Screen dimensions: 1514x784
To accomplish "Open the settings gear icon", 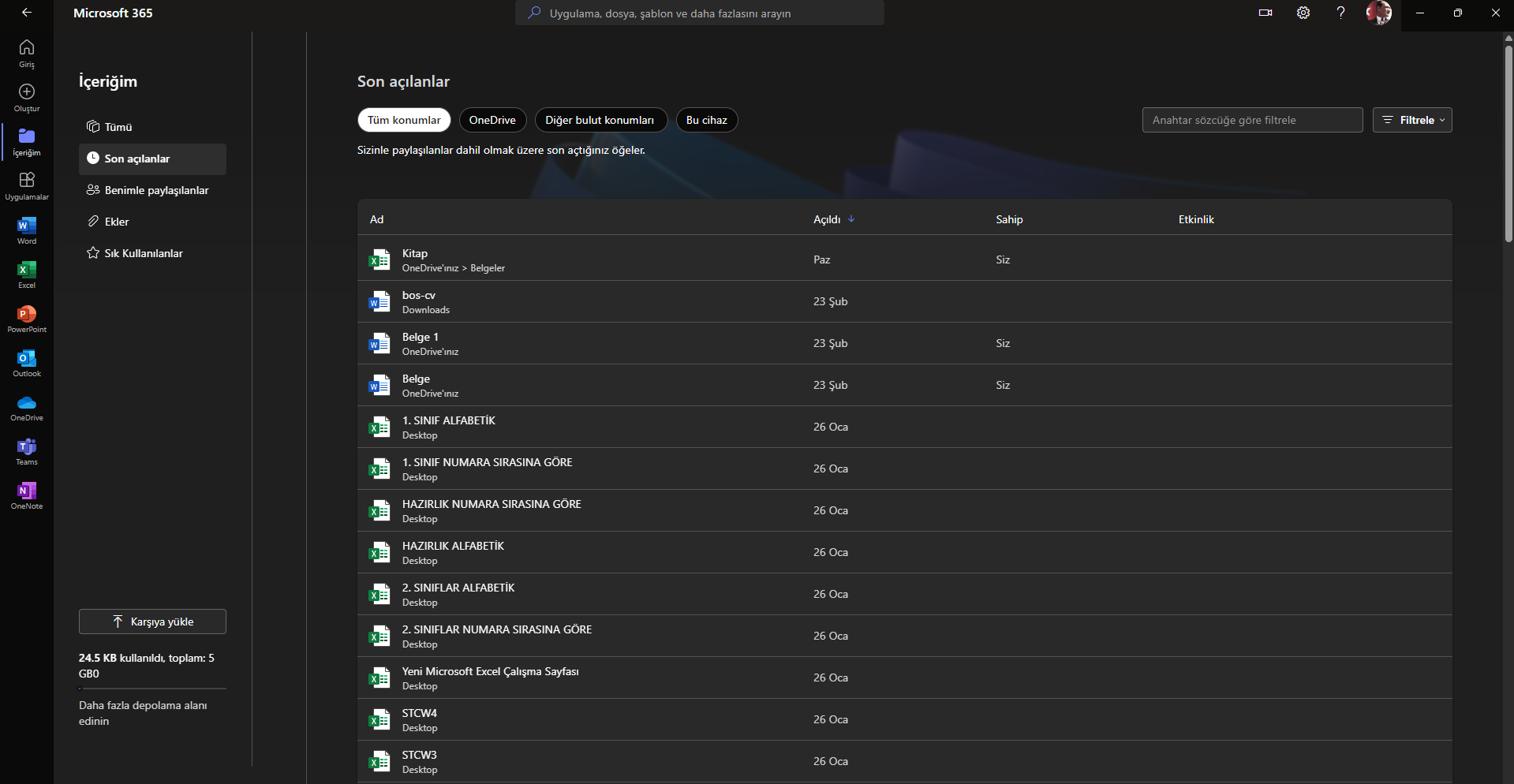I will point(1303,13).
